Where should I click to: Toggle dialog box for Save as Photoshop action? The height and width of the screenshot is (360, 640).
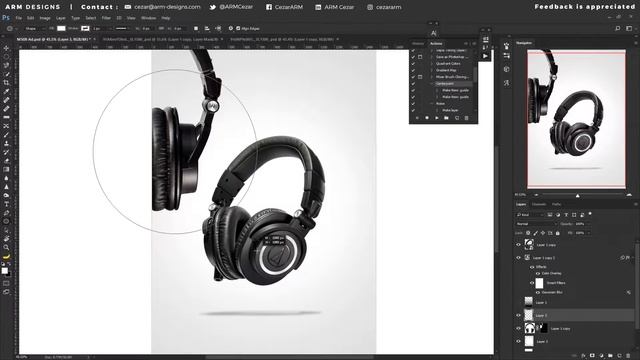pos(420,57)
